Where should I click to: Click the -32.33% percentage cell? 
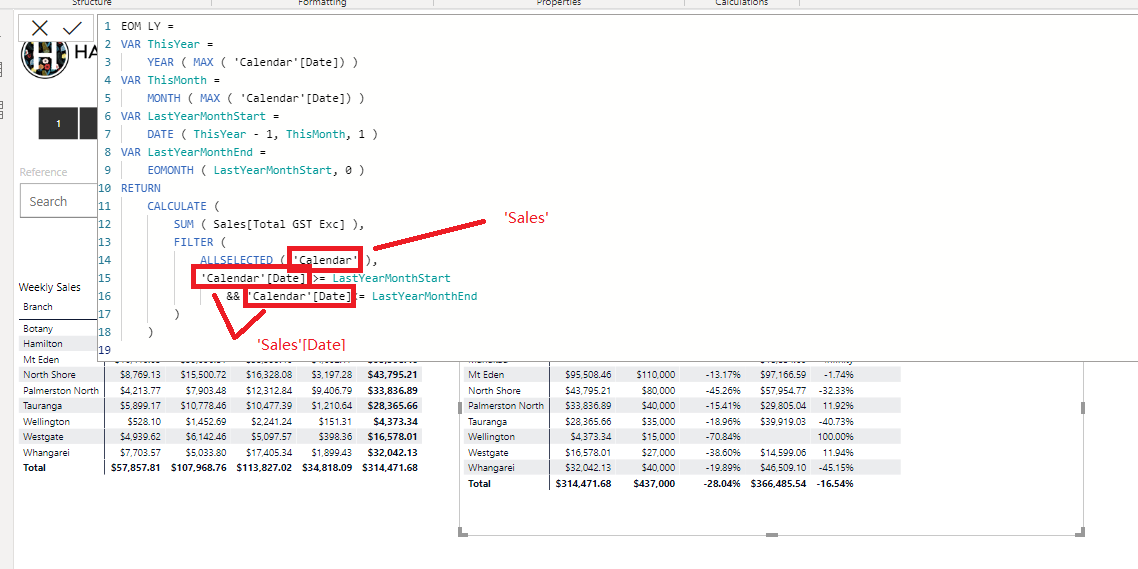[835, 390]
